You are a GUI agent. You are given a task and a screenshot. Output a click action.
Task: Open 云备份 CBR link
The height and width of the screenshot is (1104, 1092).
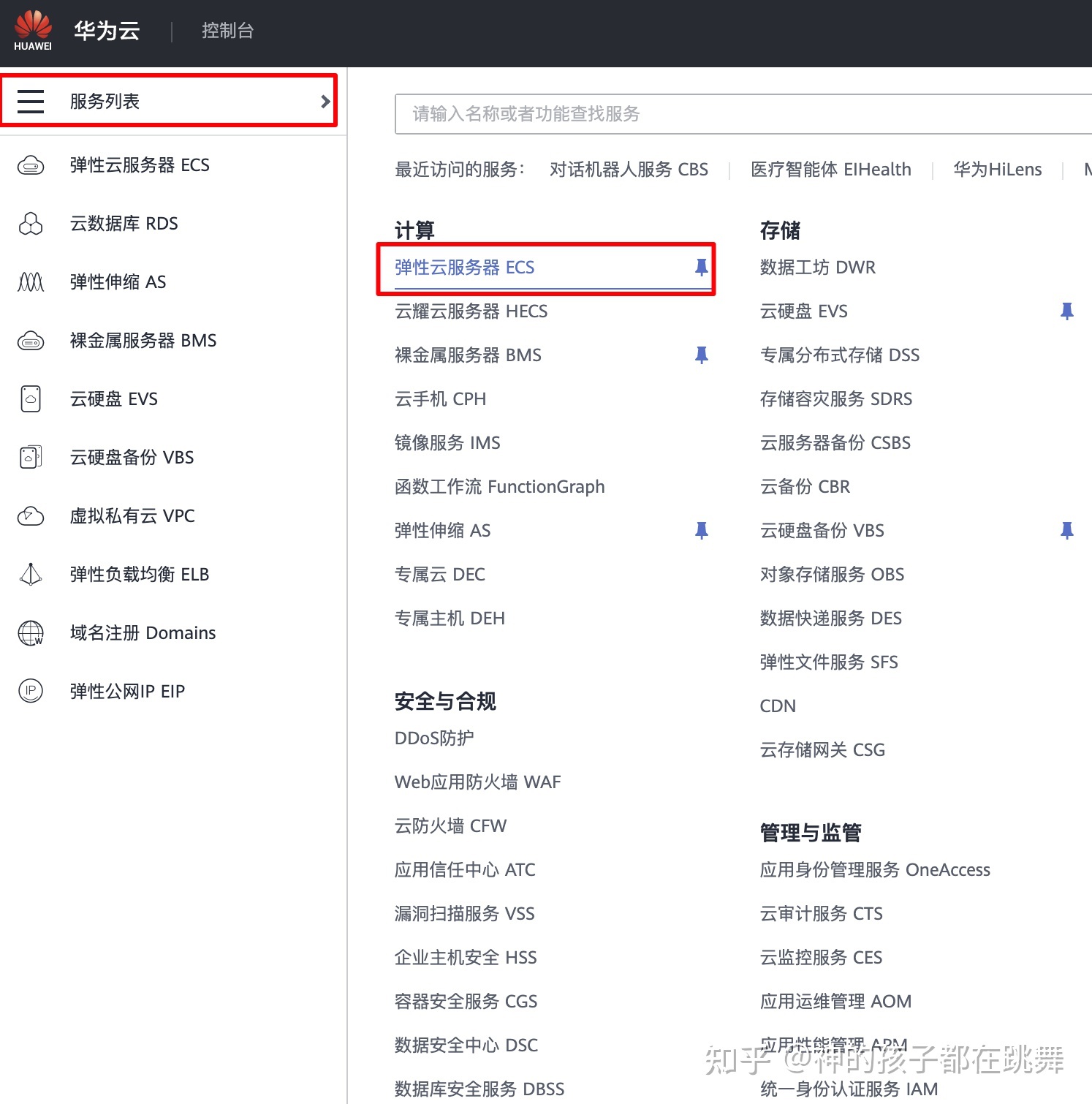(x=805, y=487)
